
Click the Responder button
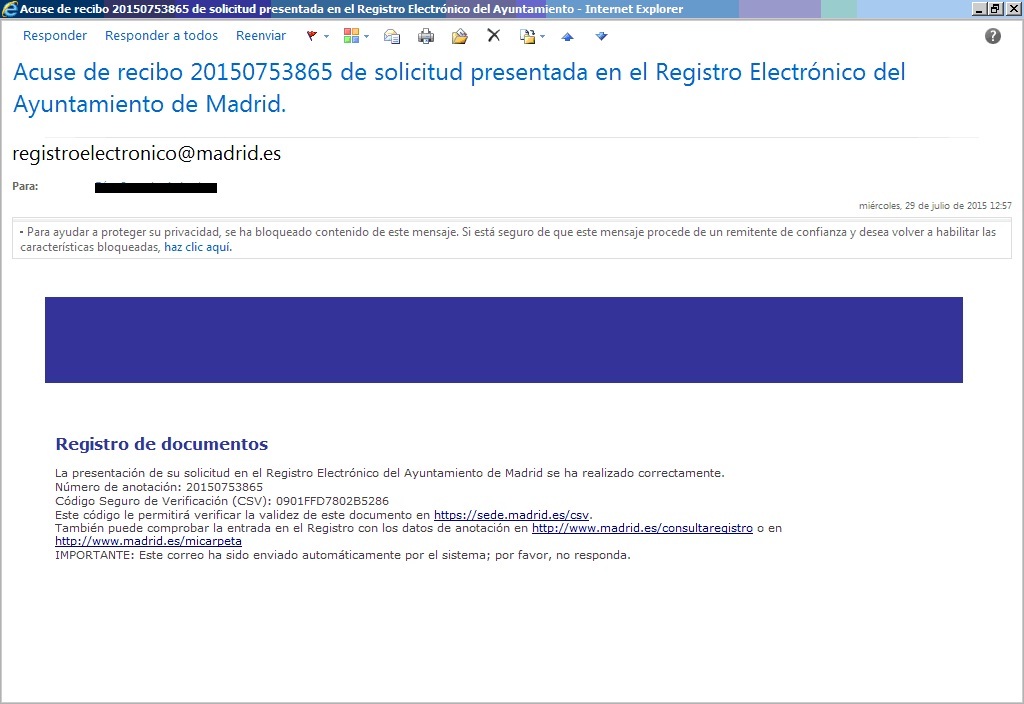coord(55,36)
